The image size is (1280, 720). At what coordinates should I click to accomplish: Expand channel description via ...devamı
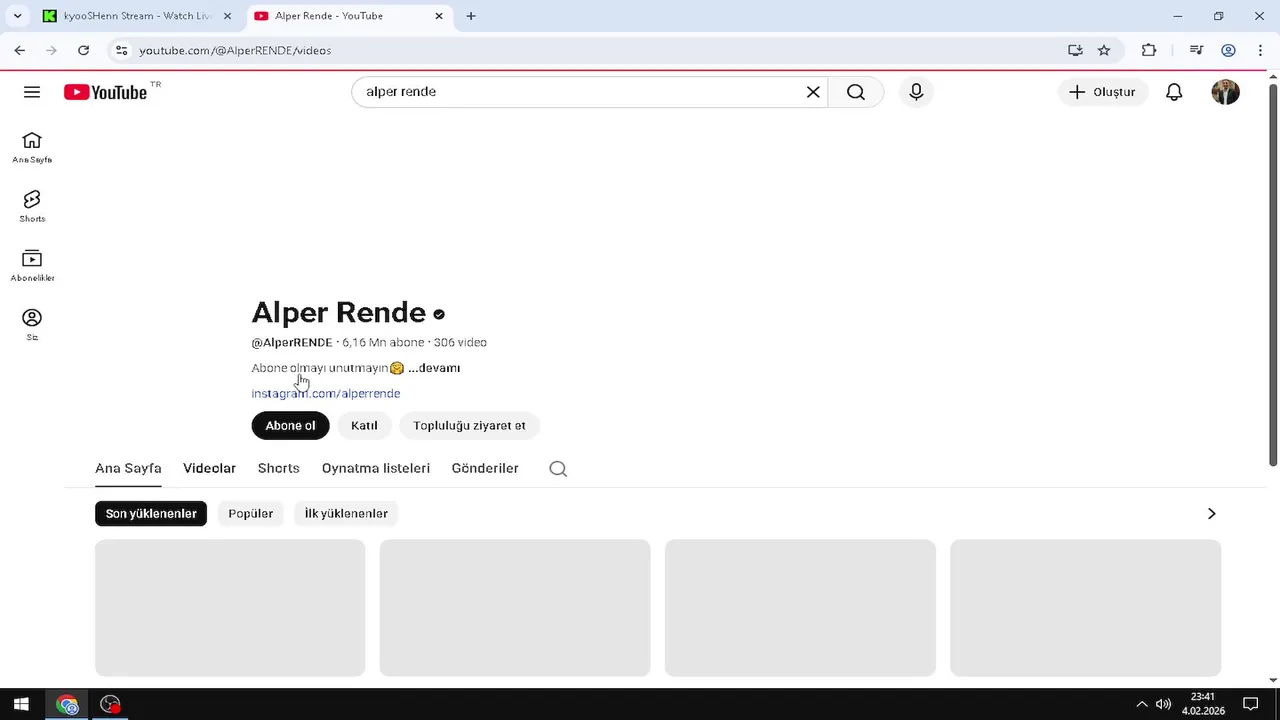pos(434,368)
